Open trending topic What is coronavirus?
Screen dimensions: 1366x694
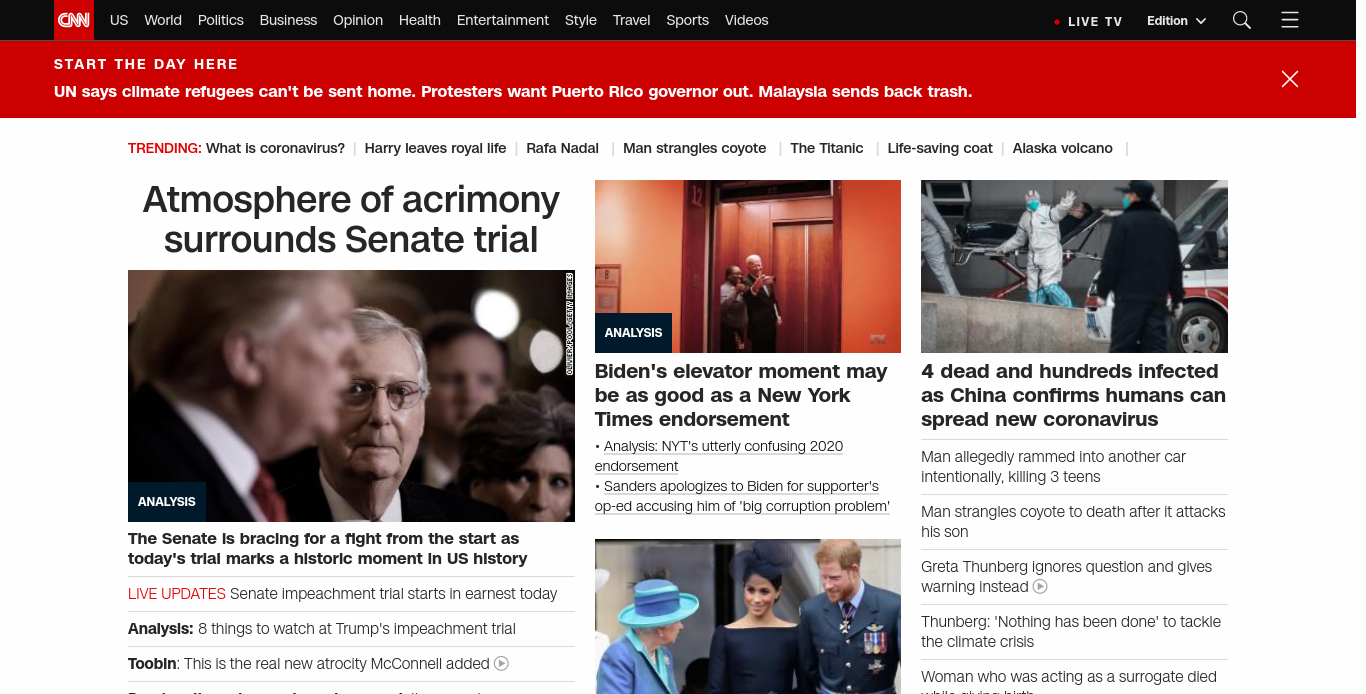[275, 148]
